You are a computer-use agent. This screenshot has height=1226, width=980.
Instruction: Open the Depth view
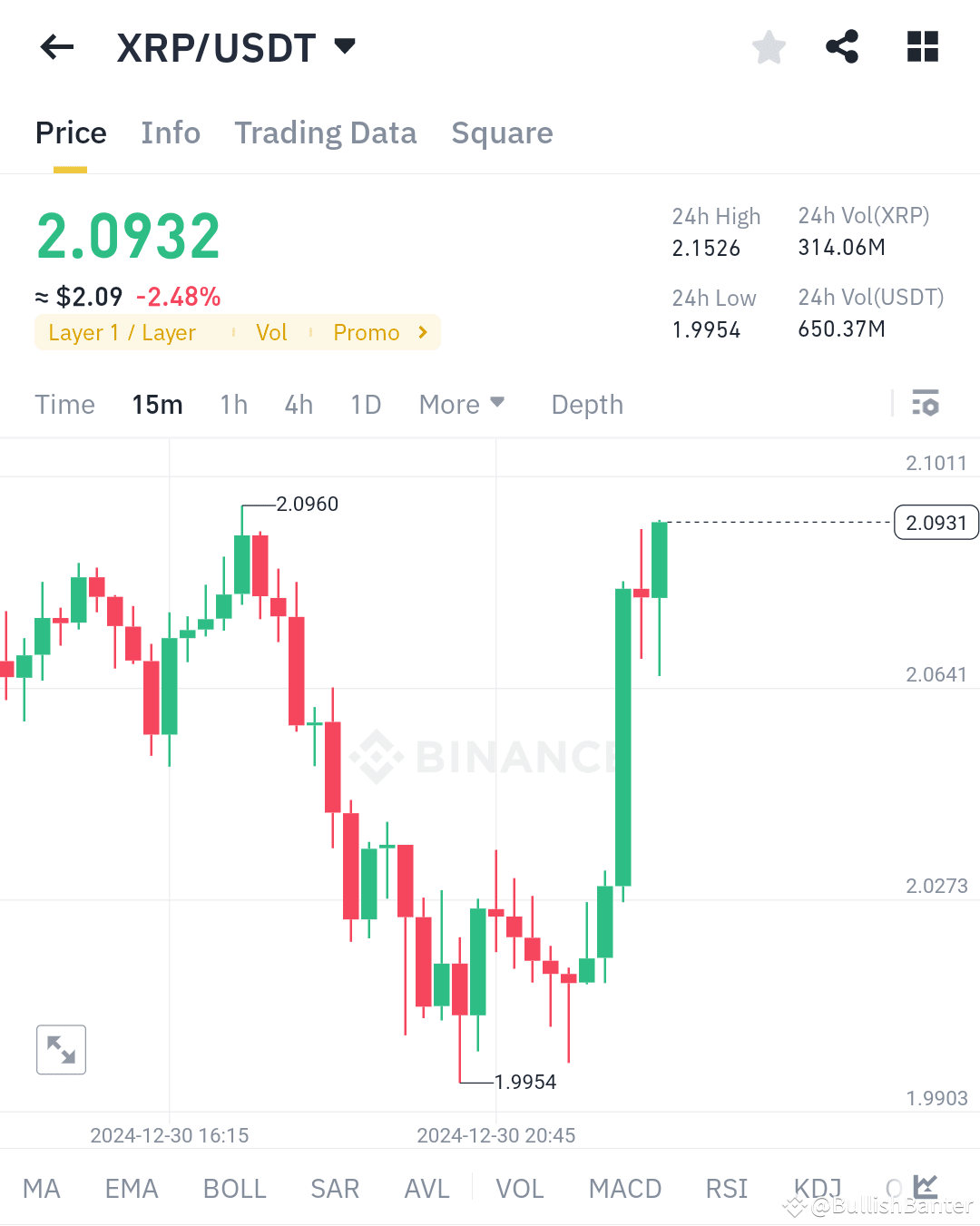pos(586,404)
